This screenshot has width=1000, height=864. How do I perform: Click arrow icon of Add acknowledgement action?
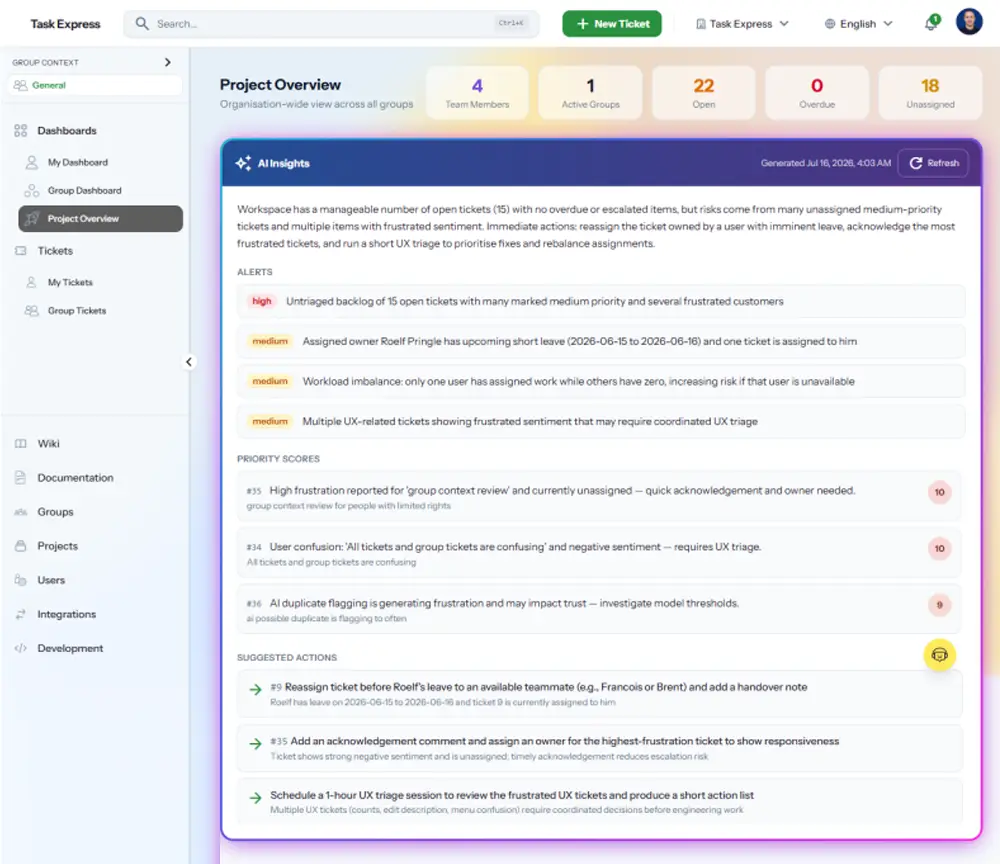click(255, 743)
